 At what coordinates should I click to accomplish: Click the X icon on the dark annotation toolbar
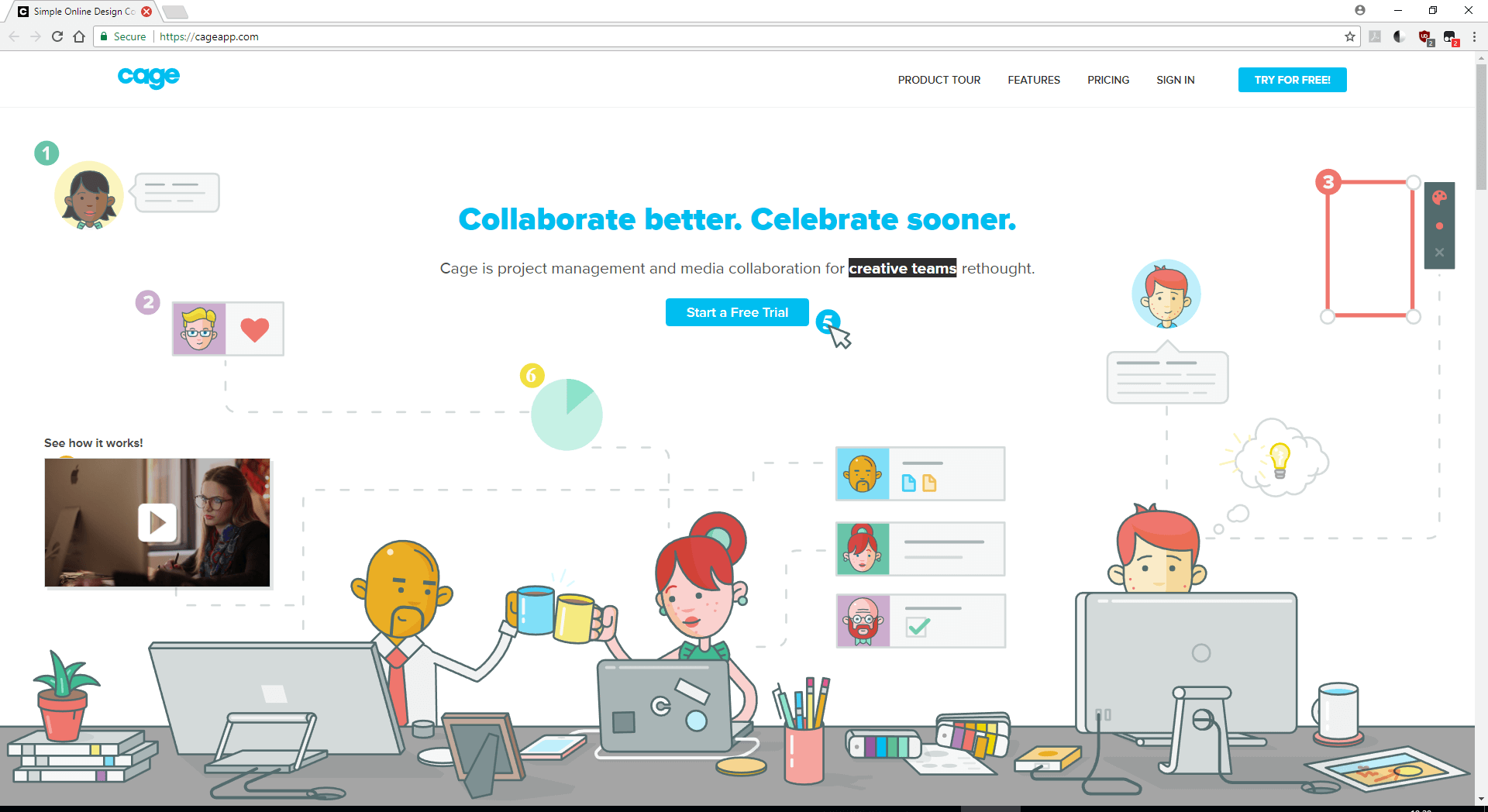coord(1439,253)
